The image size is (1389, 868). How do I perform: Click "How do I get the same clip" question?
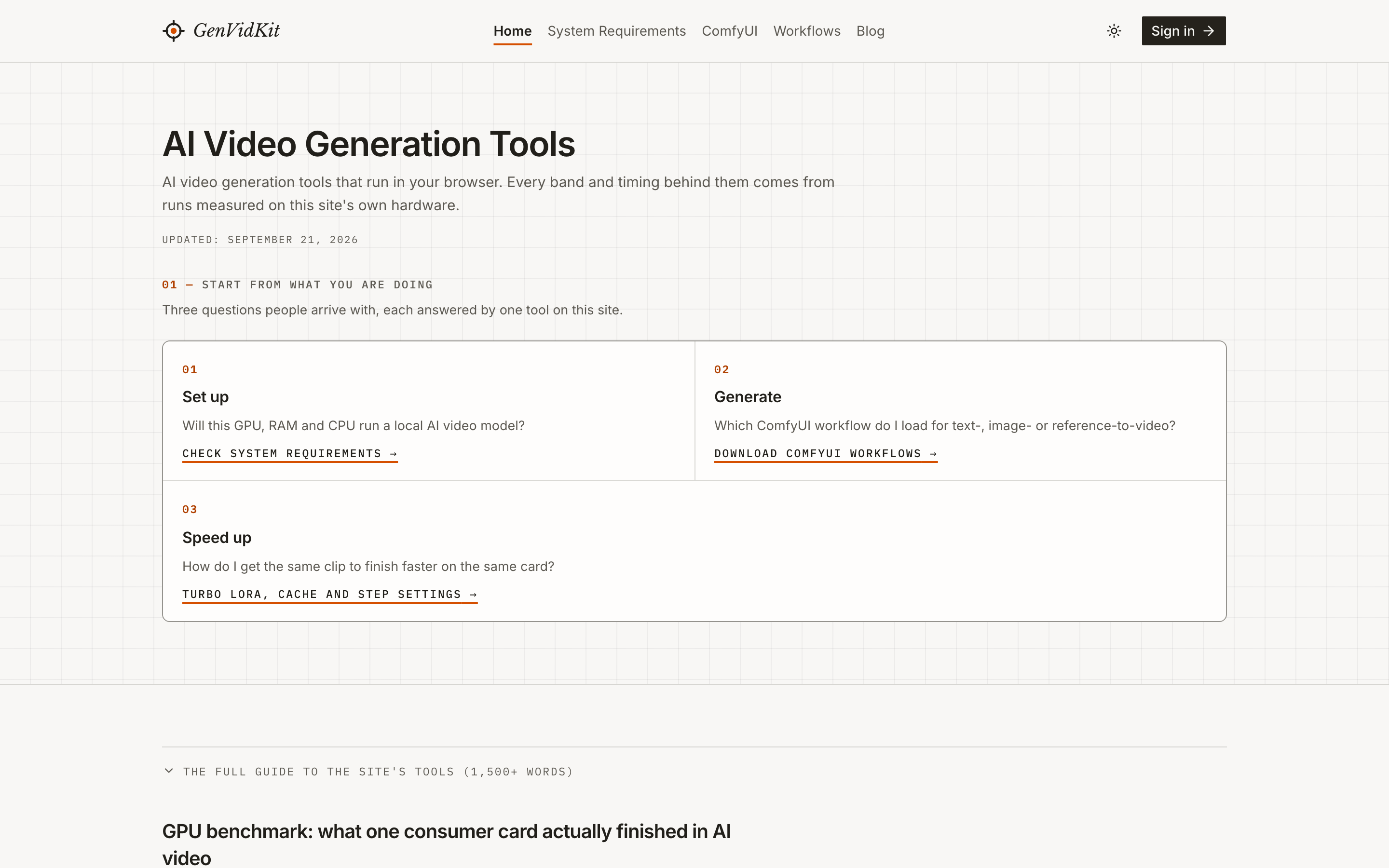click(x=368, y=566)
